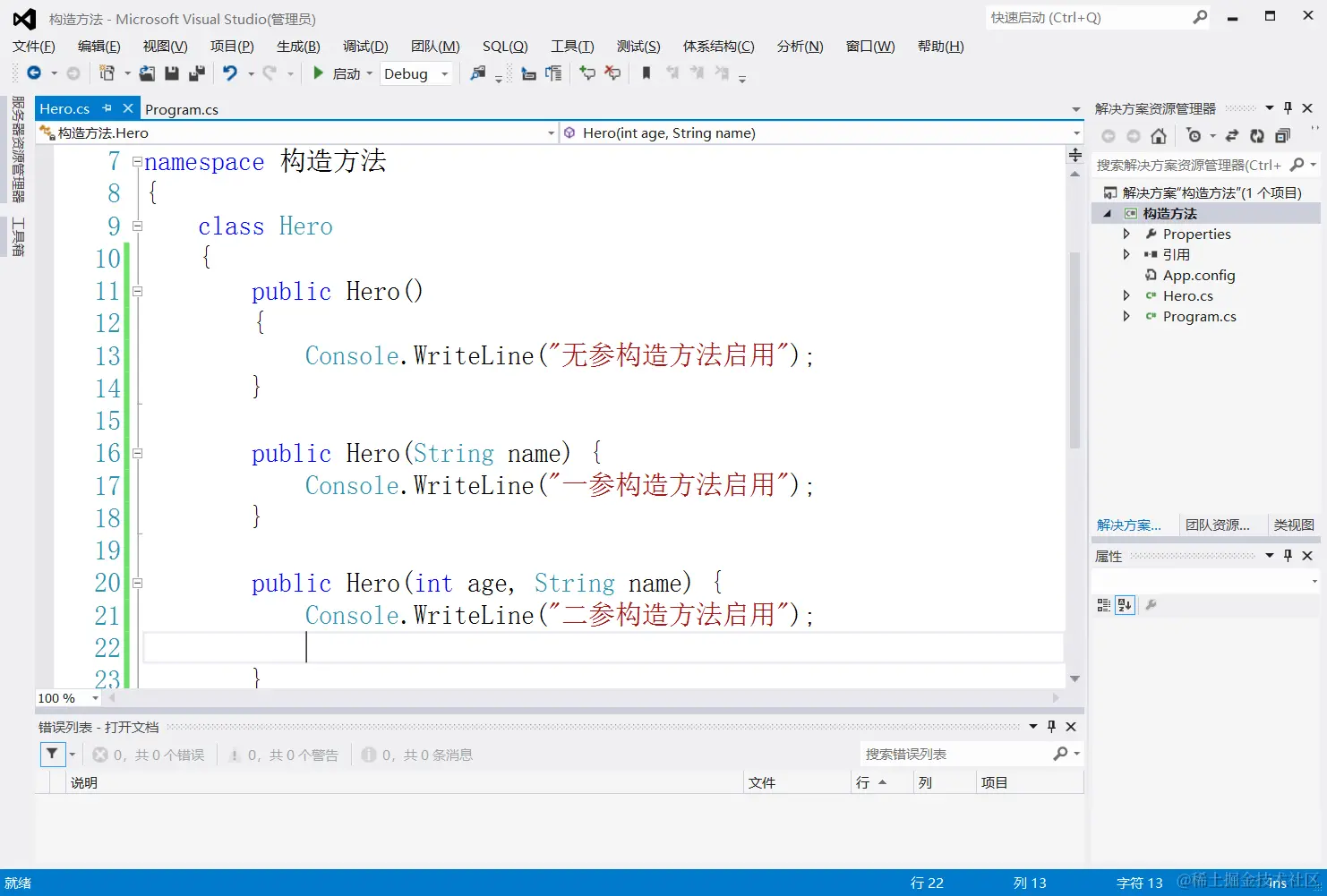This screenshot has width=1327, height=896.
Task: Open the 文件(F) menu
Action: tap(34, 47)
